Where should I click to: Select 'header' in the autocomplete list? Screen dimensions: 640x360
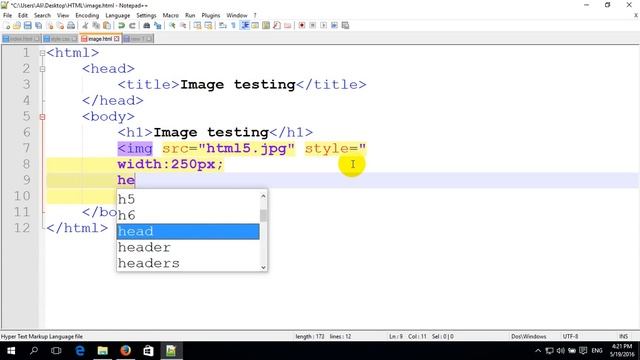coord(188,247)
